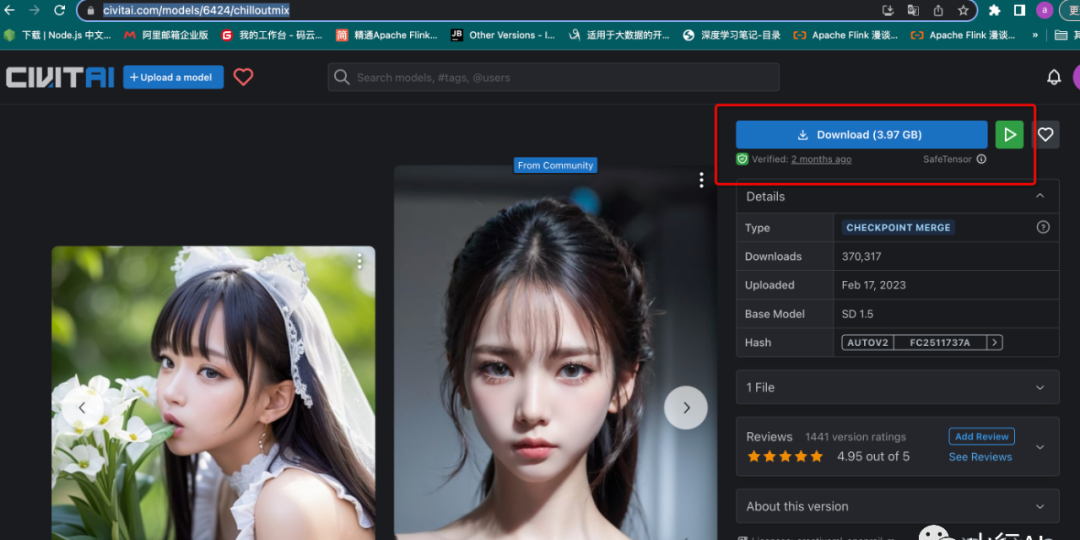Click the Uploaded date Feb 17, 2023

(x=873, y=285)
